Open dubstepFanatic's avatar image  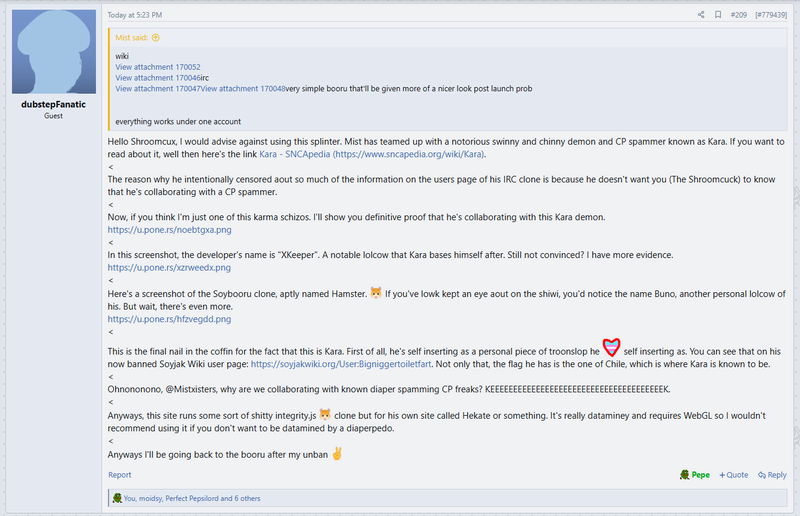pyautogui.click(x=54, y=52)
